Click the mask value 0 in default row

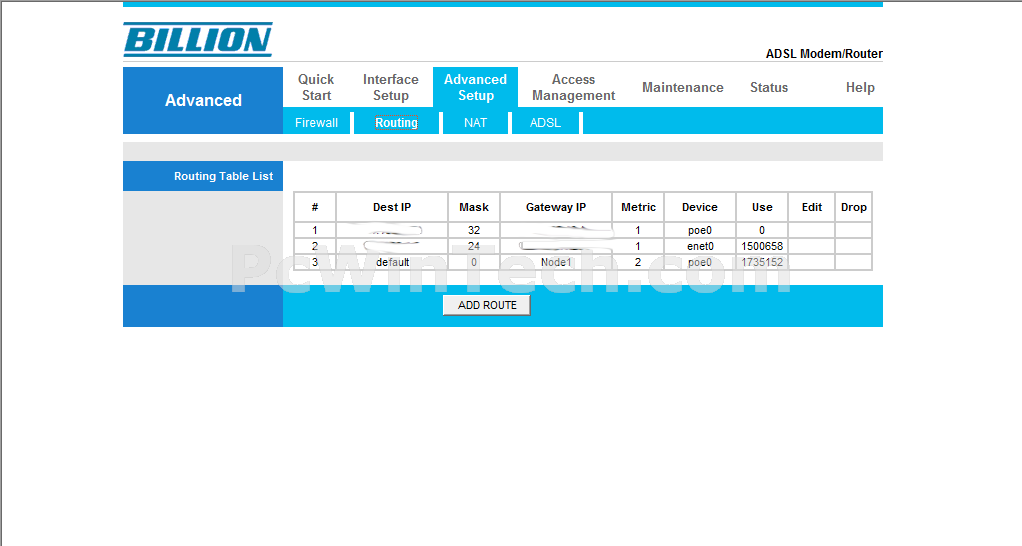(474, 262)
